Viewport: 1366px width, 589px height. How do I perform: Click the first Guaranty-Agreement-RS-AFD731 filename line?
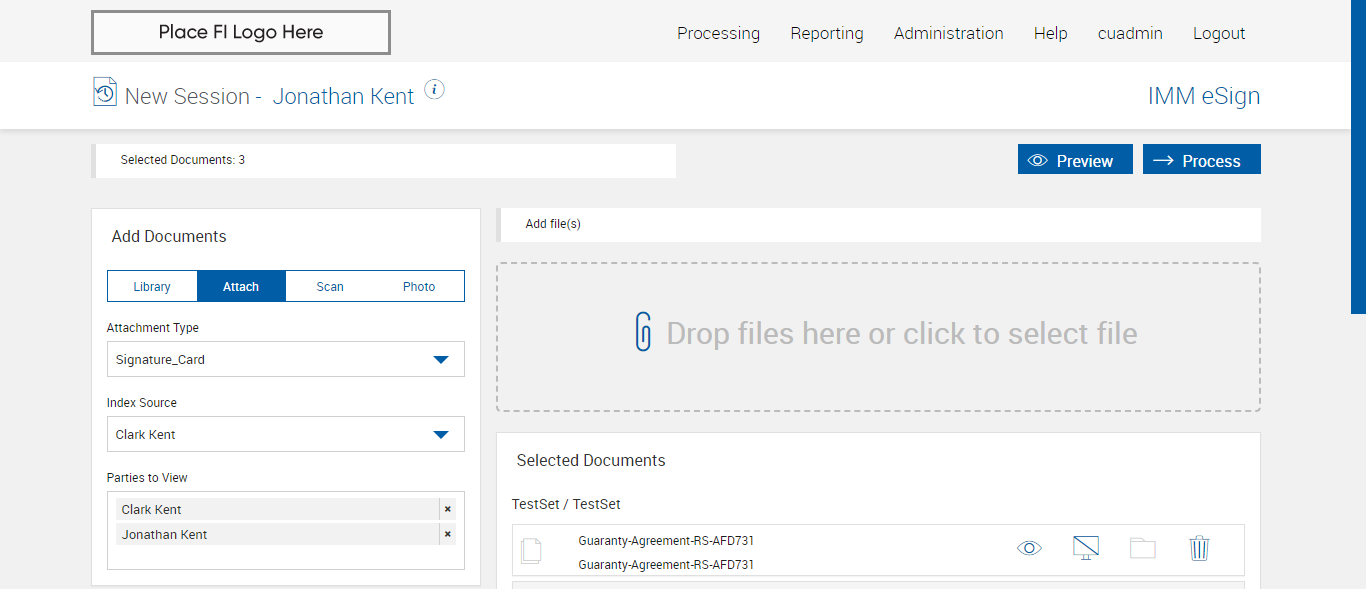[666, 541]
